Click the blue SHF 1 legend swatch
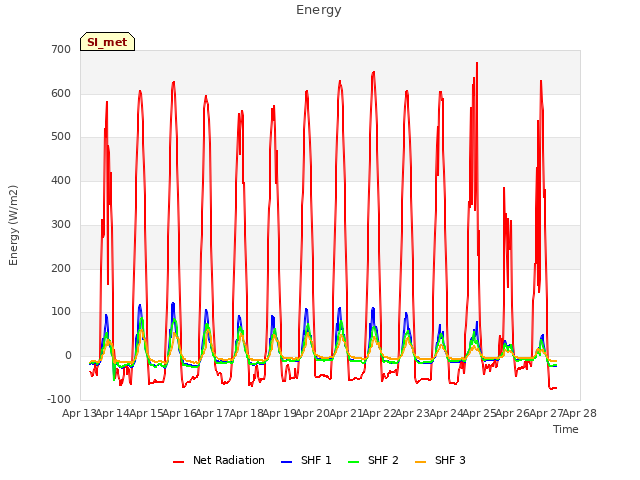The image size is (640, 480). (287, 462)
